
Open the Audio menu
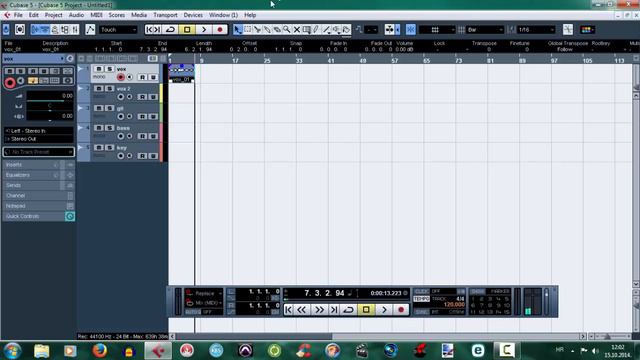click(x=76, y=15)
